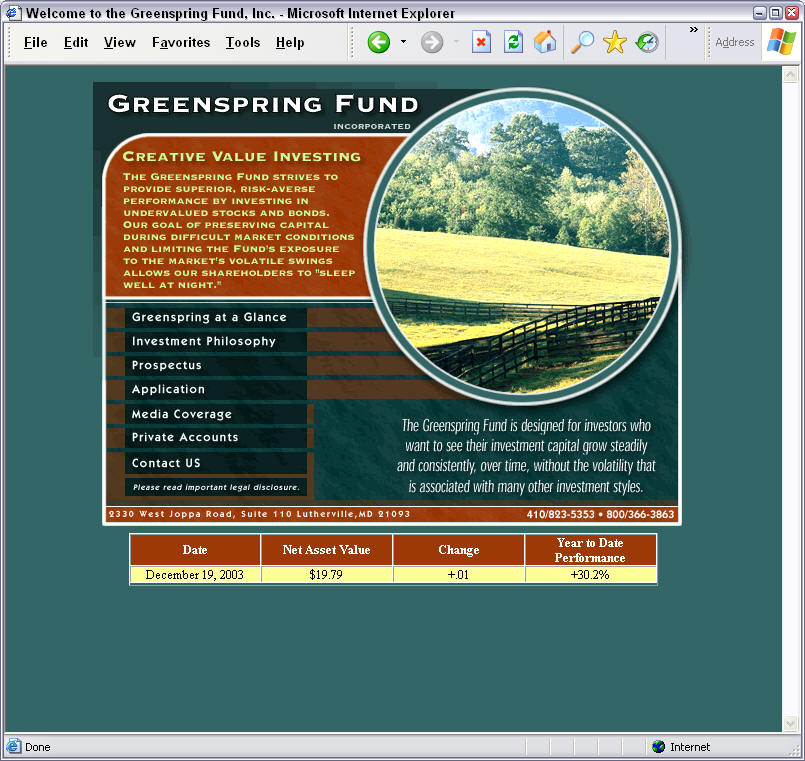The height and width of the screenshot is (761, 805).
Task: Open Favorites with the yellow star icon
Action: coord(615,42)
